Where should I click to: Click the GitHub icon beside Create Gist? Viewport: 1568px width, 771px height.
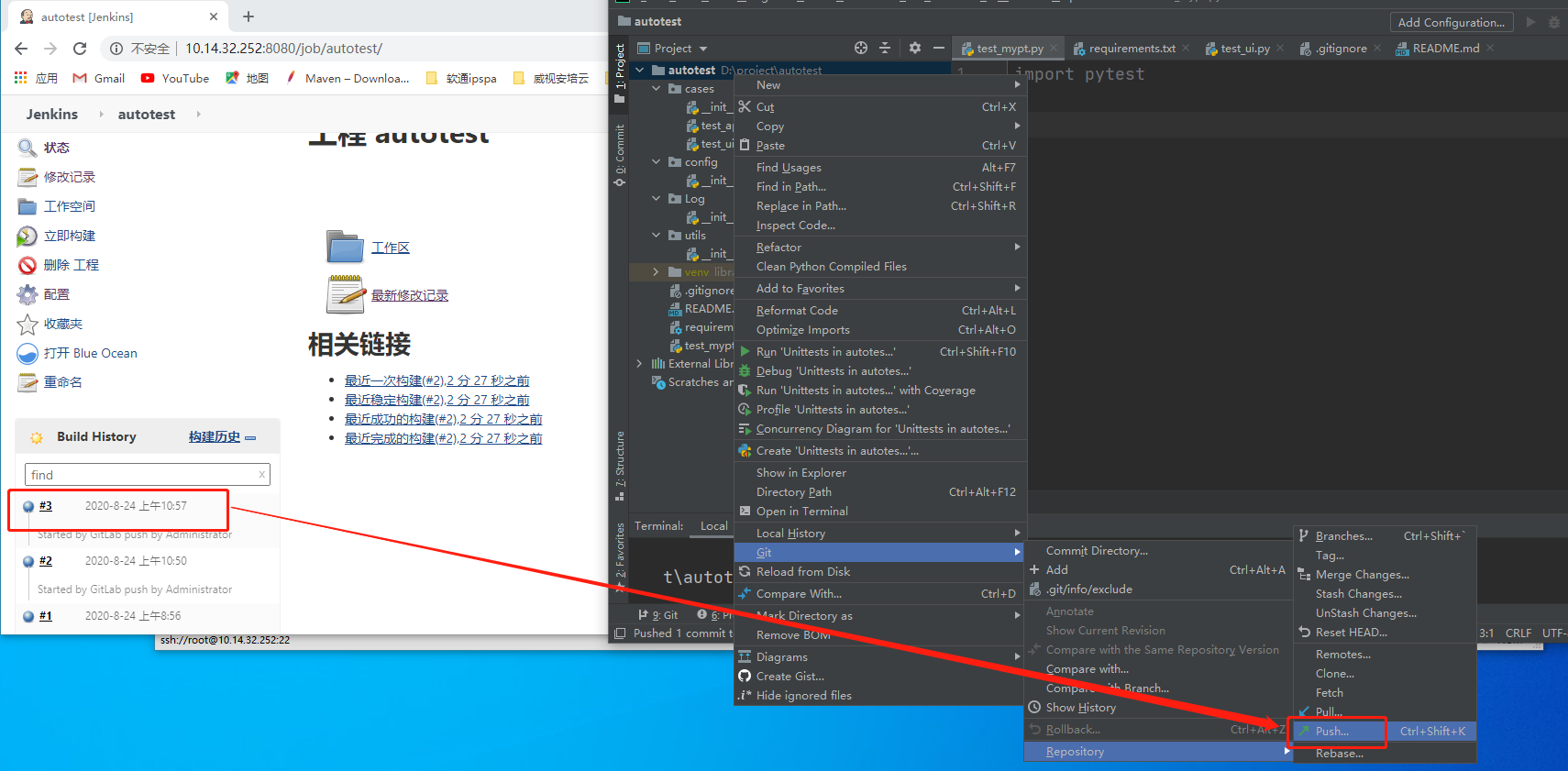(x=745, y=676)
